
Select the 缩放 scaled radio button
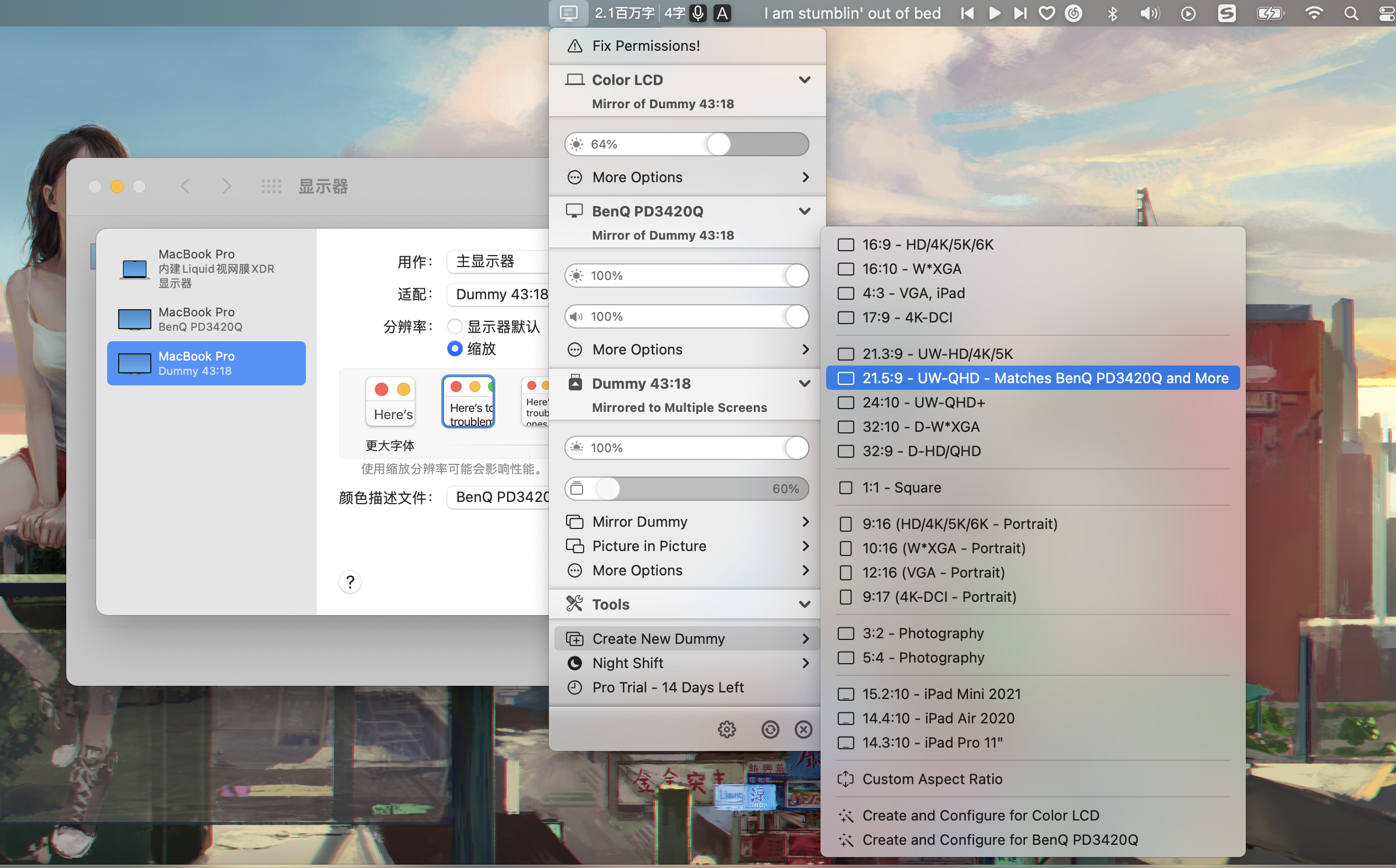[454, 348]
